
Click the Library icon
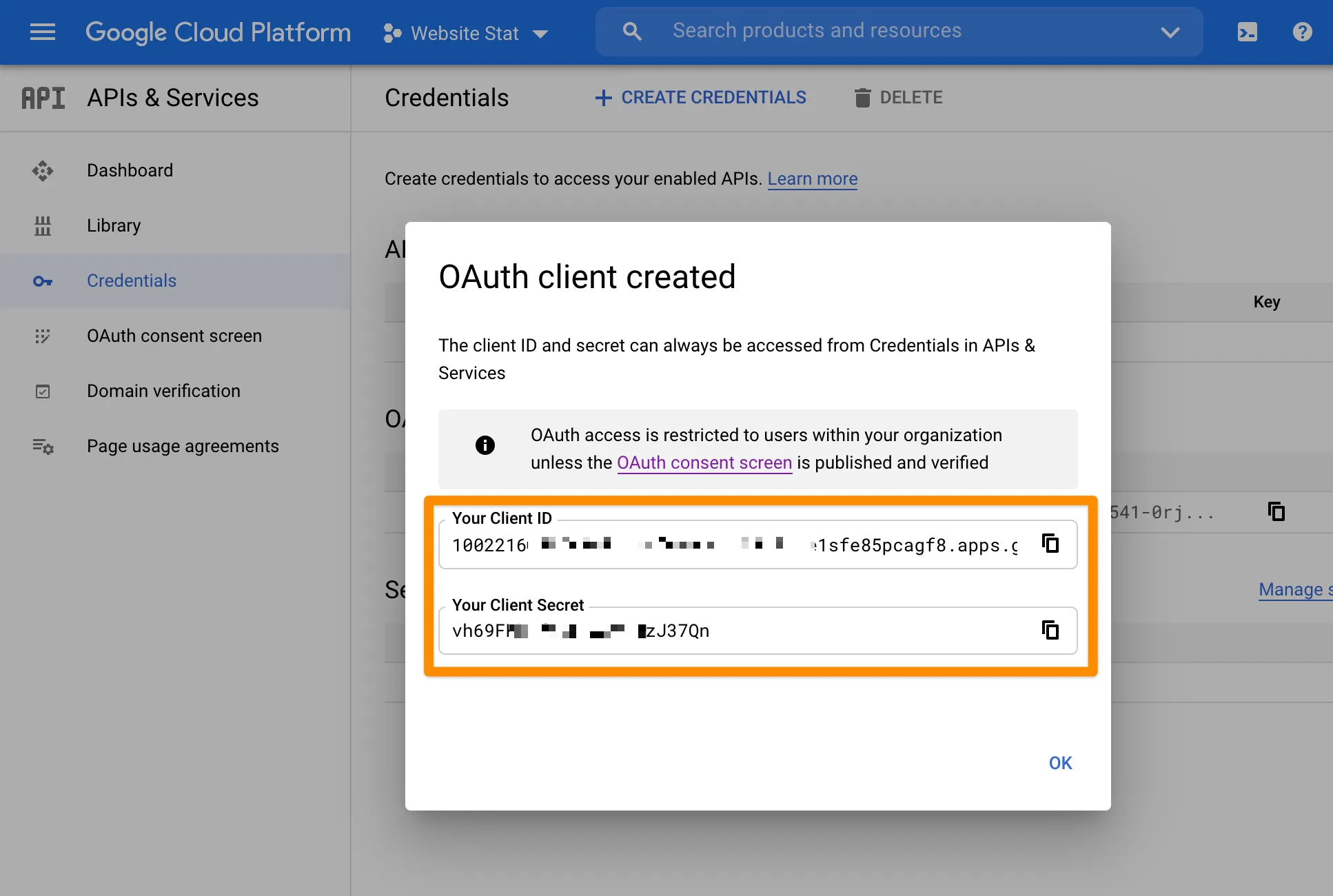click(x=43, y=225)
